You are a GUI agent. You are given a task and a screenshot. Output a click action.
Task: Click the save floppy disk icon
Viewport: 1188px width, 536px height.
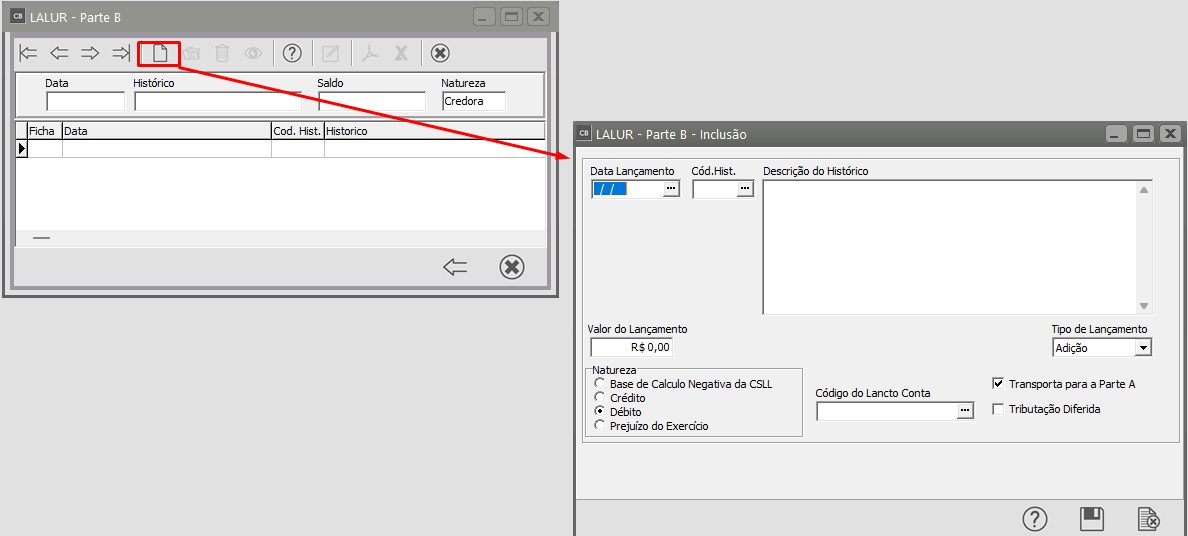pos(1092,519)
